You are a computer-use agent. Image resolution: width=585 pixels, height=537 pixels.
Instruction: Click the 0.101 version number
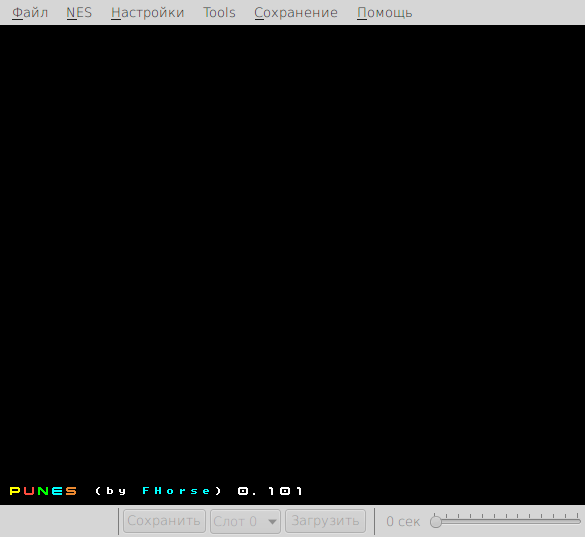(270, 491)
